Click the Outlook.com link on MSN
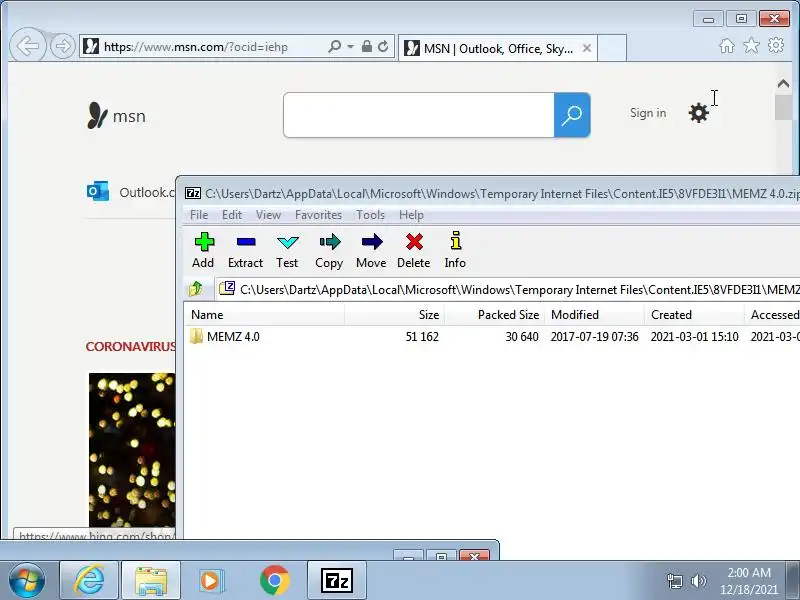The image size is (800, 600). pyautogui.click(x=131, y=192)
